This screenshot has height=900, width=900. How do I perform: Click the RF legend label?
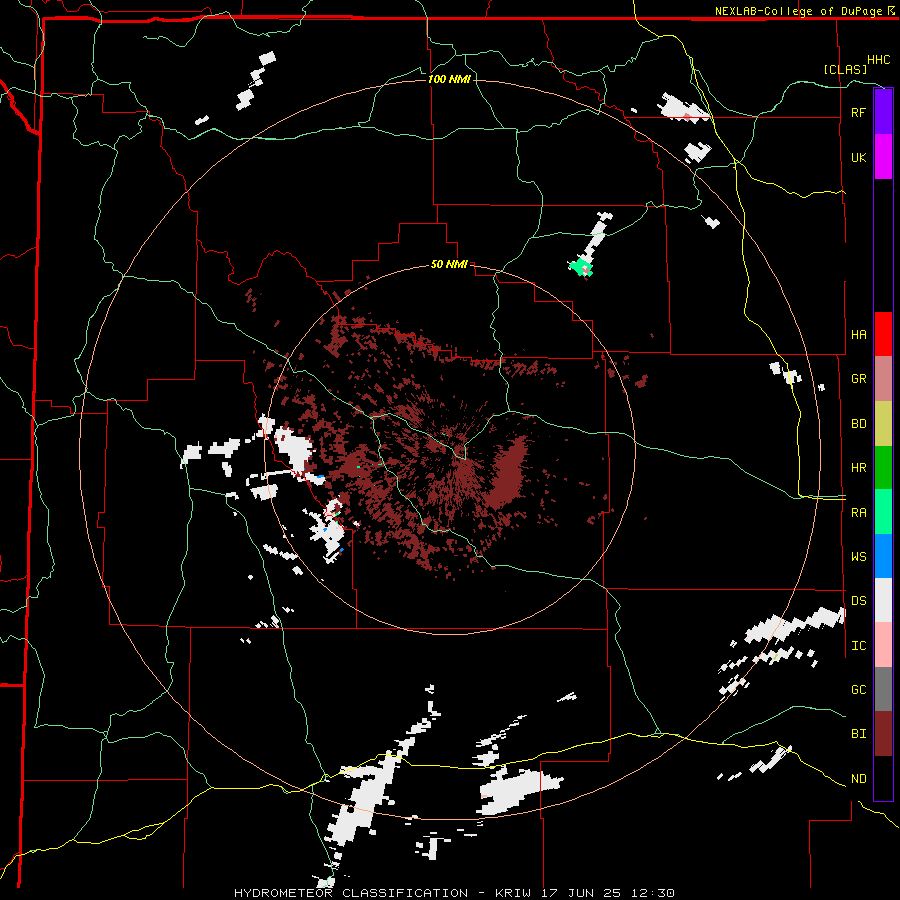click(858, 112)
